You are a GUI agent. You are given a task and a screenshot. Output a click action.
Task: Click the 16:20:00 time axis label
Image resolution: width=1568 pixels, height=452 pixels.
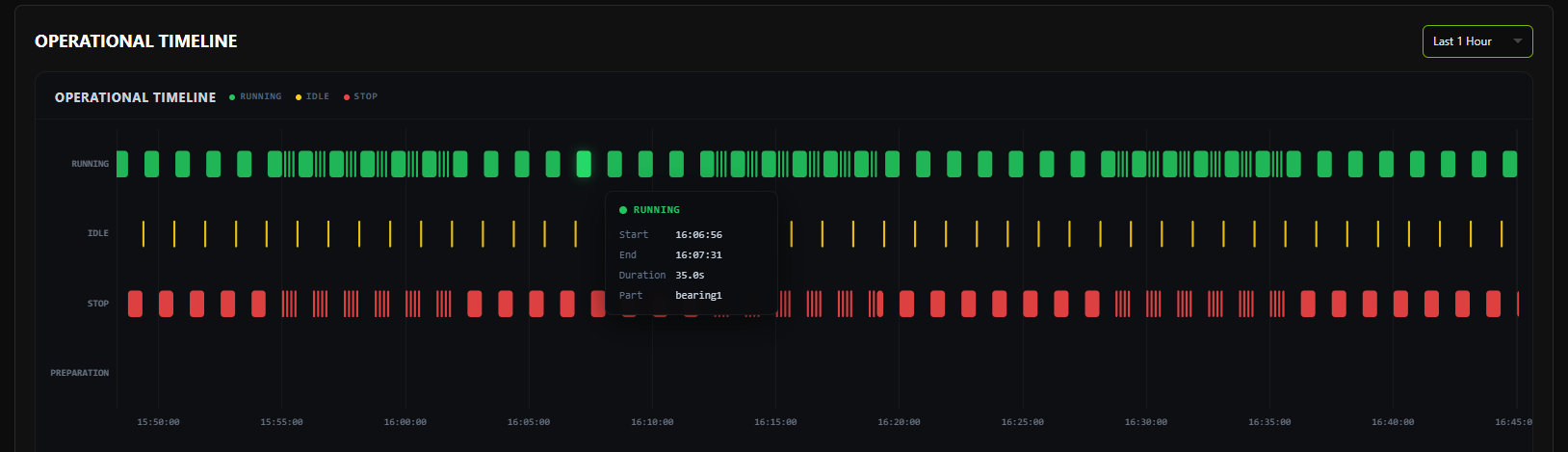(899, 422)
